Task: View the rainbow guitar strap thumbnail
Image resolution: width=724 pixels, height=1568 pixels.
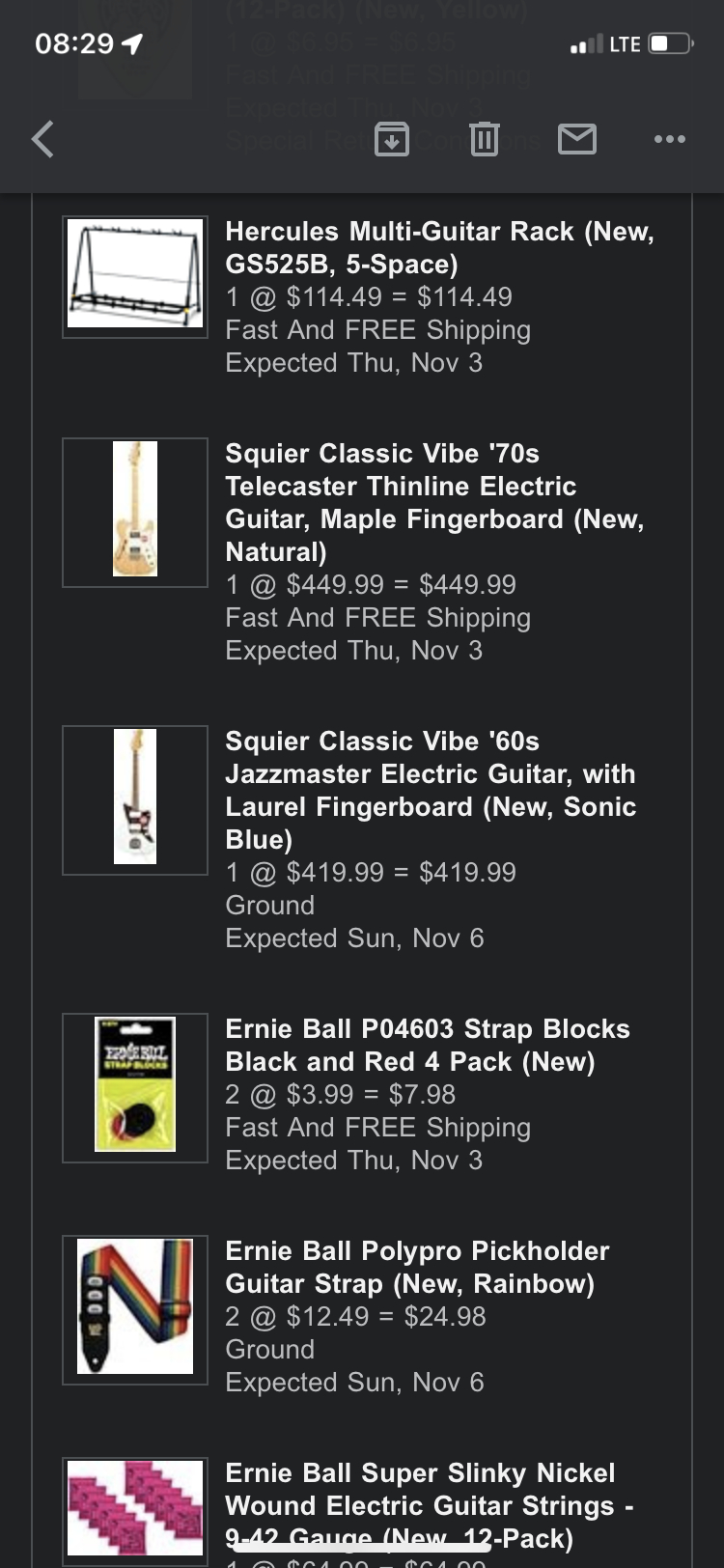Action: [x=134, y=1307]
